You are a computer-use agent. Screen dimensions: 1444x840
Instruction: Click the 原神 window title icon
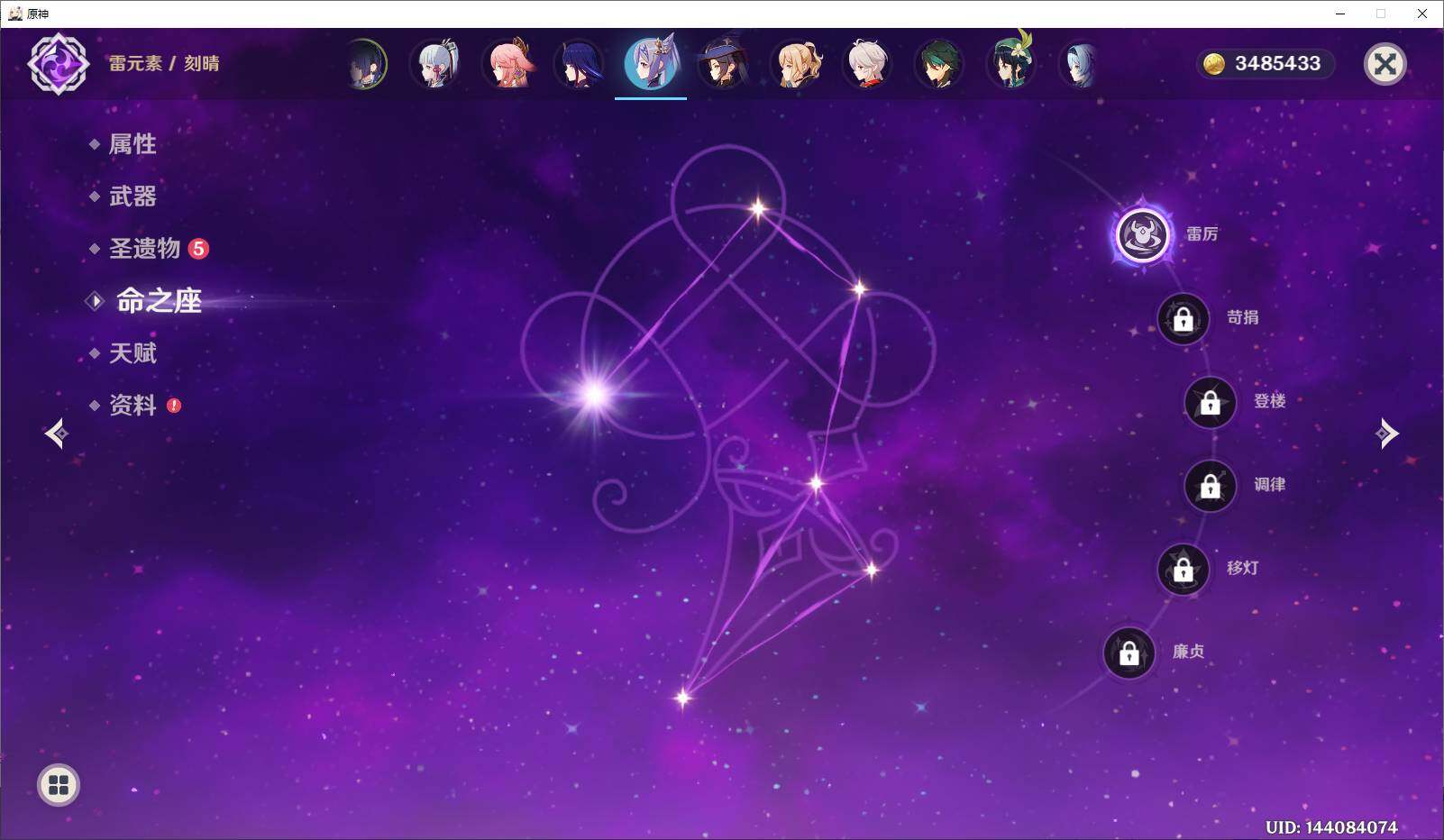15,14
